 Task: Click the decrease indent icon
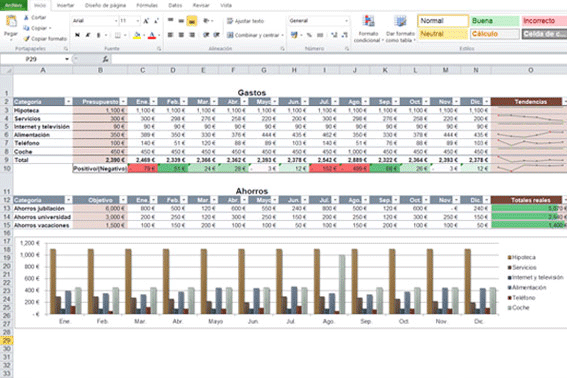coord(206,35)
